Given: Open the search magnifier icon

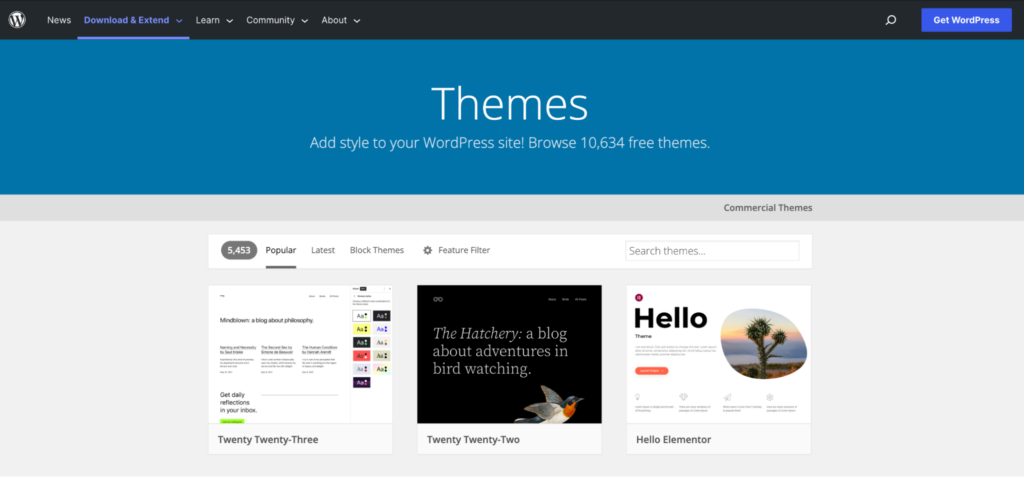Looking at the screenshot, I should tap(890, 20).
